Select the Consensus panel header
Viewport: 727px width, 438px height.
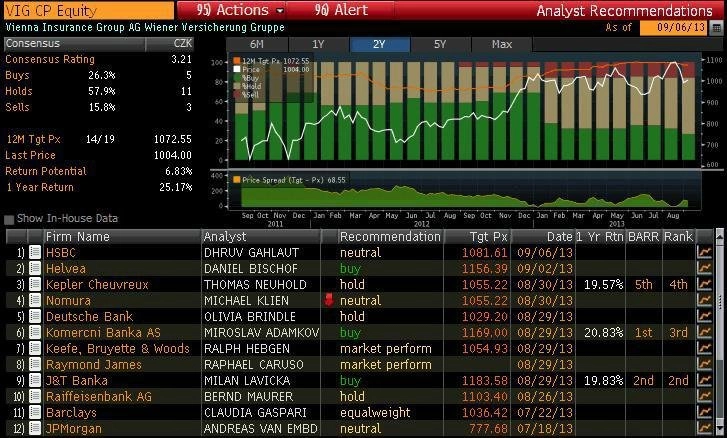point(99,44)
